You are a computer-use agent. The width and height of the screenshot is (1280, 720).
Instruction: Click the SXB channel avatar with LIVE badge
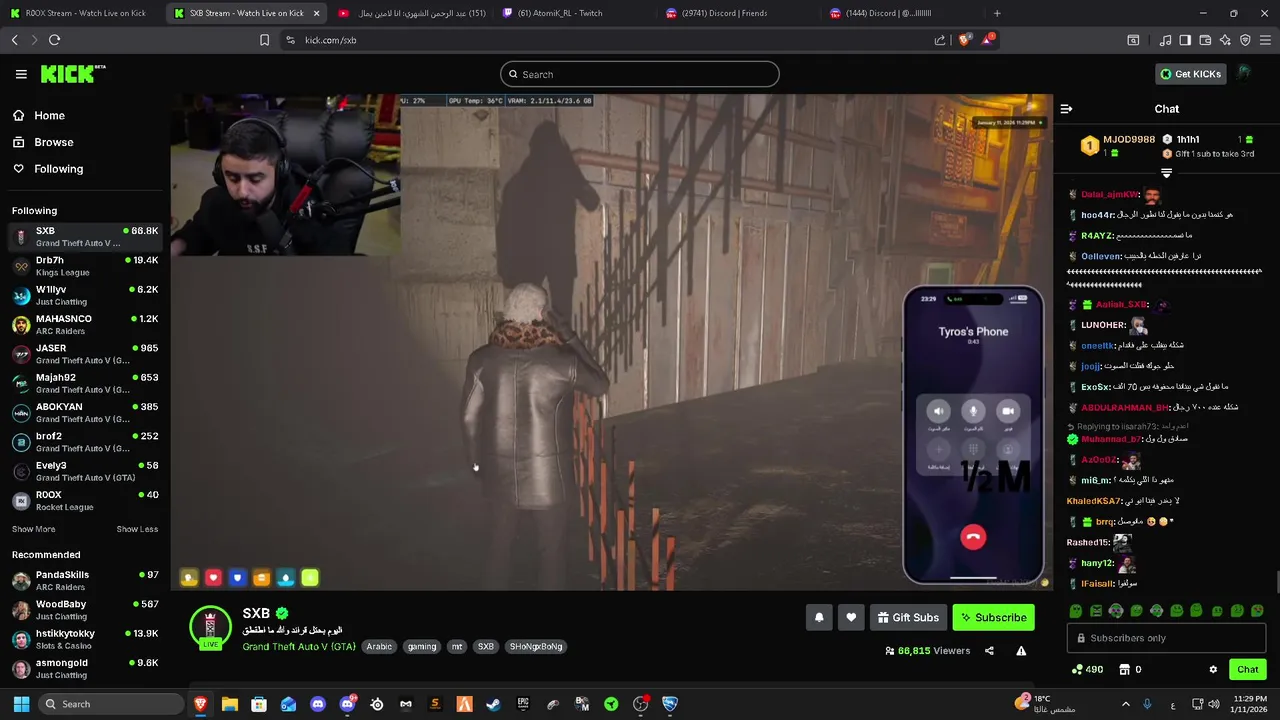click(x=210, y=627)
